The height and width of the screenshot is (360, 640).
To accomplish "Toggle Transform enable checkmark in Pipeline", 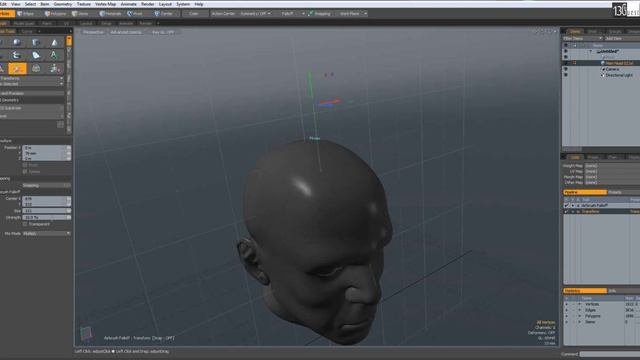I will (x=567, y=211).
